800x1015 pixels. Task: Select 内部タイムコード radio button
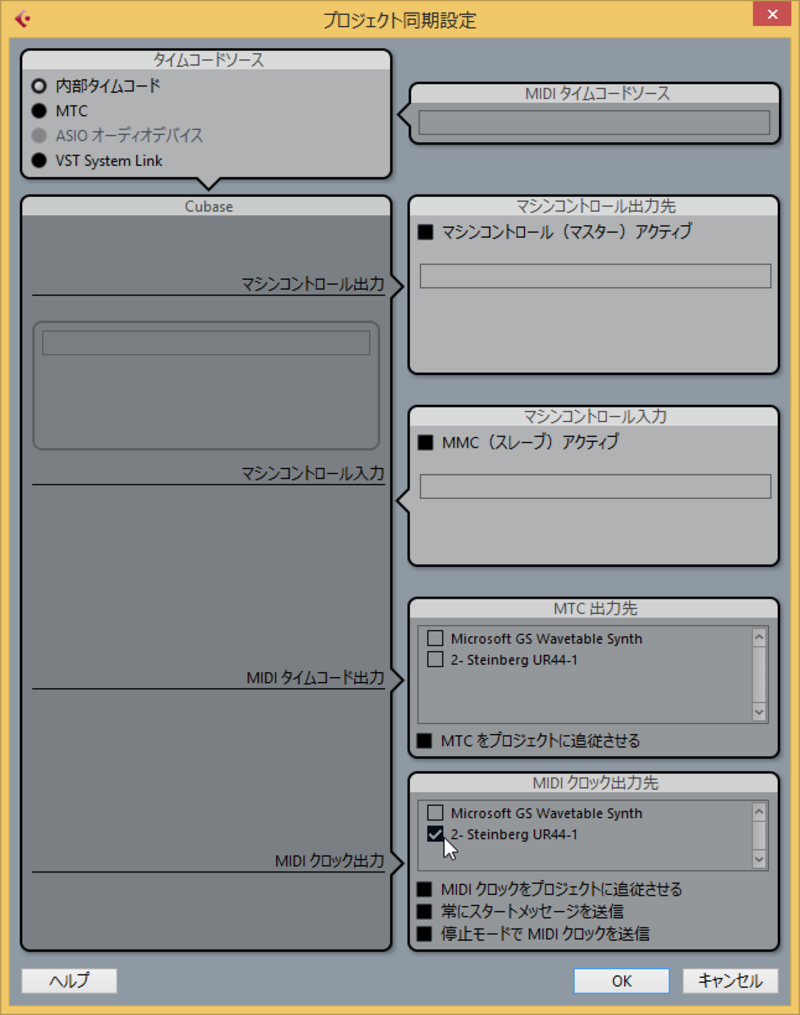(x=39, y=85)
